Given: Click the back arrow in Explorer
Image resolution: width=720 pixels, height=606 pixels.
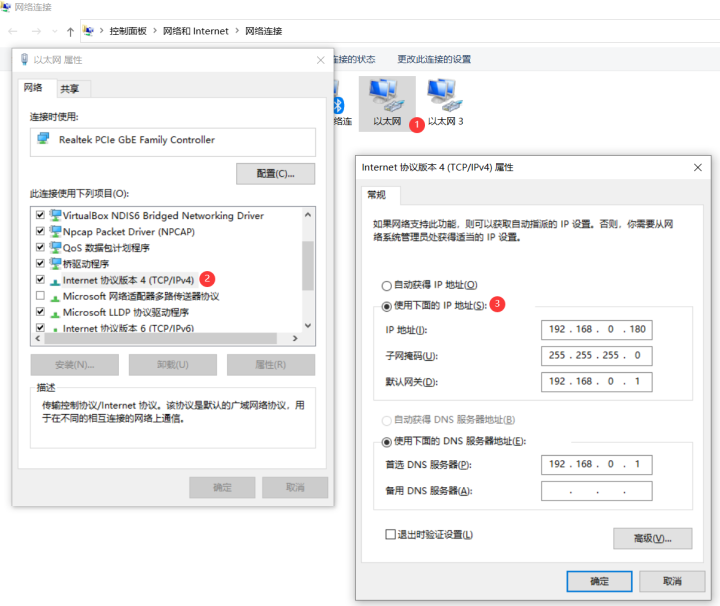Looking at the screenshot, I should pos(12,32).
